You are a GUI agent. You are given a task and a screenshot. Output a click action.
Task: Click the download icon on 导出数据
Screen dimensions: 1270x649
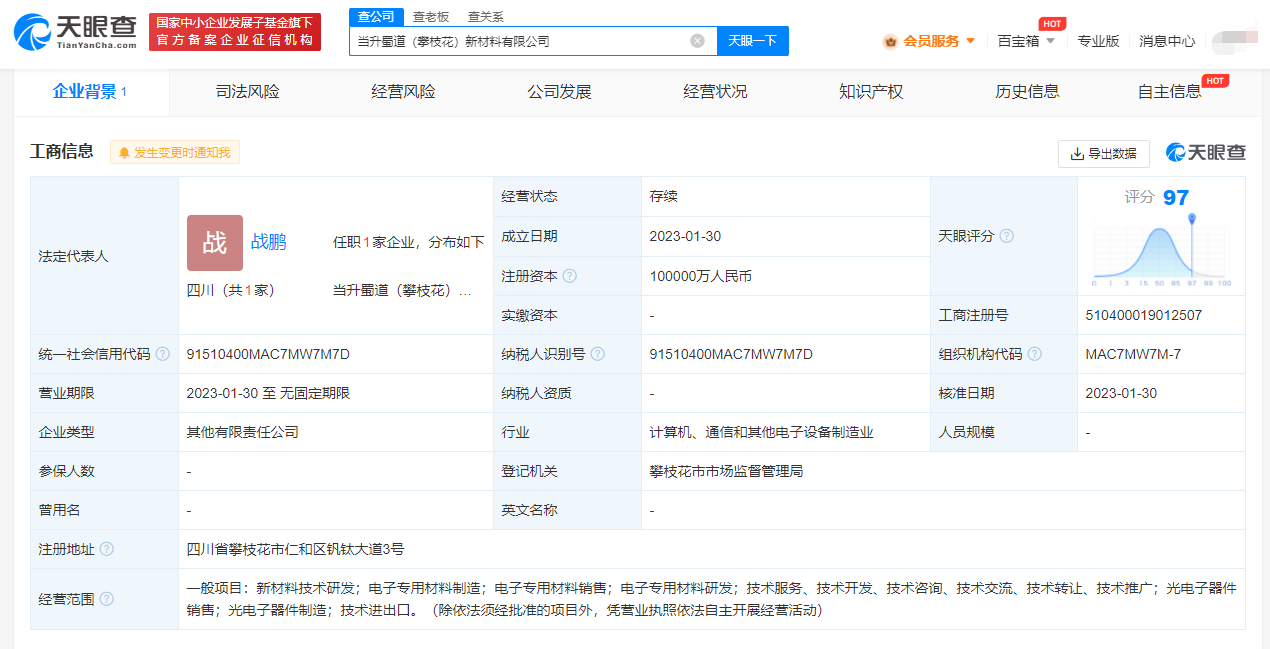coord(1077,153)
